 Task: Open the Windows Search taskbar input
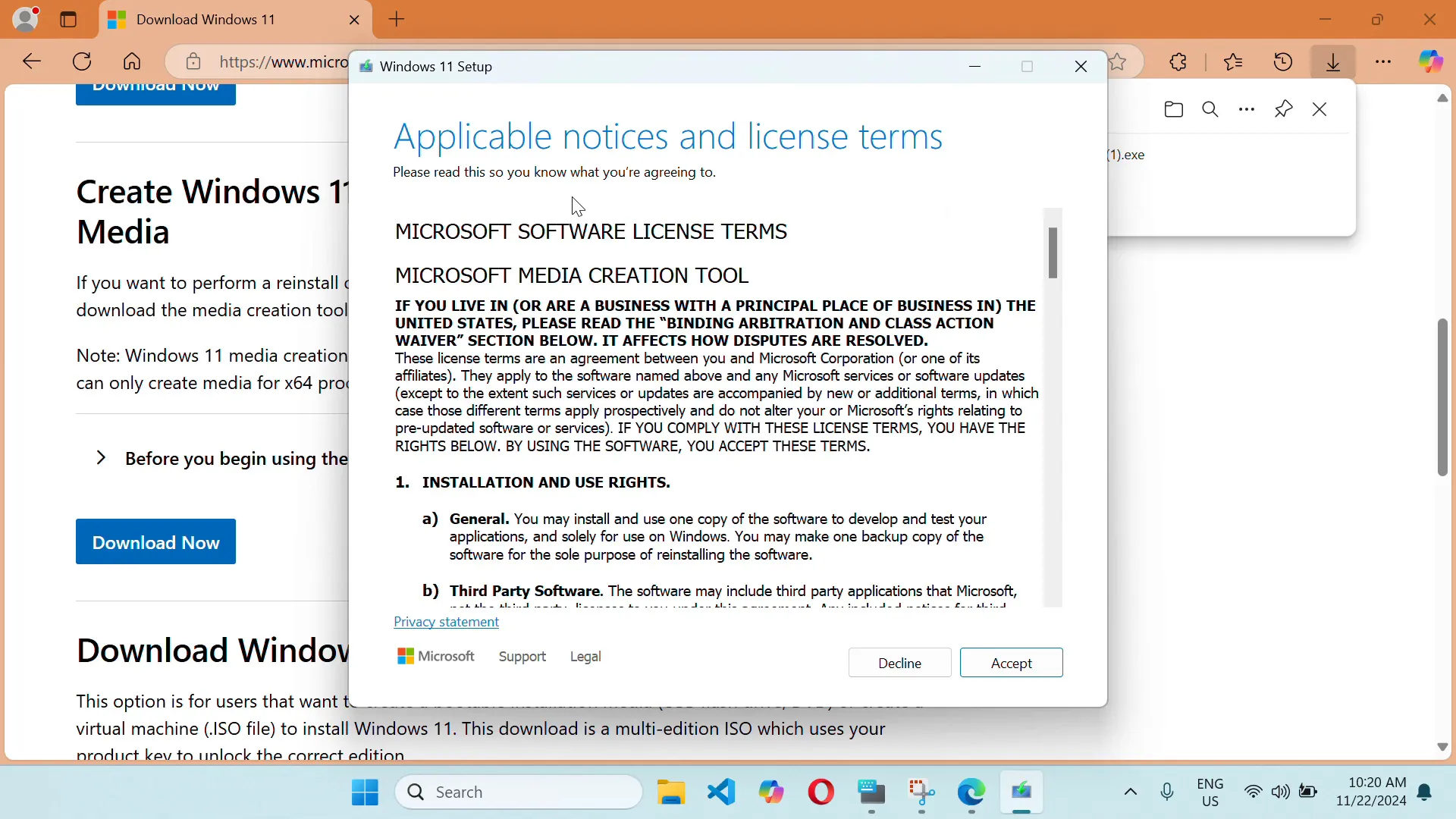(x=519, y=791)
